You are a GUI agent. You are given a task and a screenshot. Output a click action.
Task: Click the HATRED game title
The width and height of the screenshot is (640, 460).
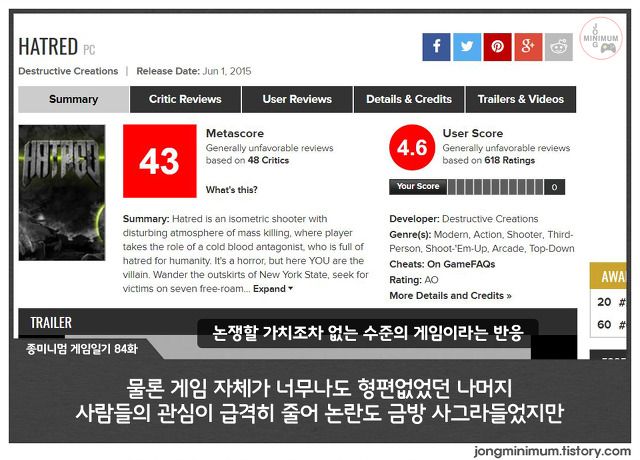click(48, 46)
